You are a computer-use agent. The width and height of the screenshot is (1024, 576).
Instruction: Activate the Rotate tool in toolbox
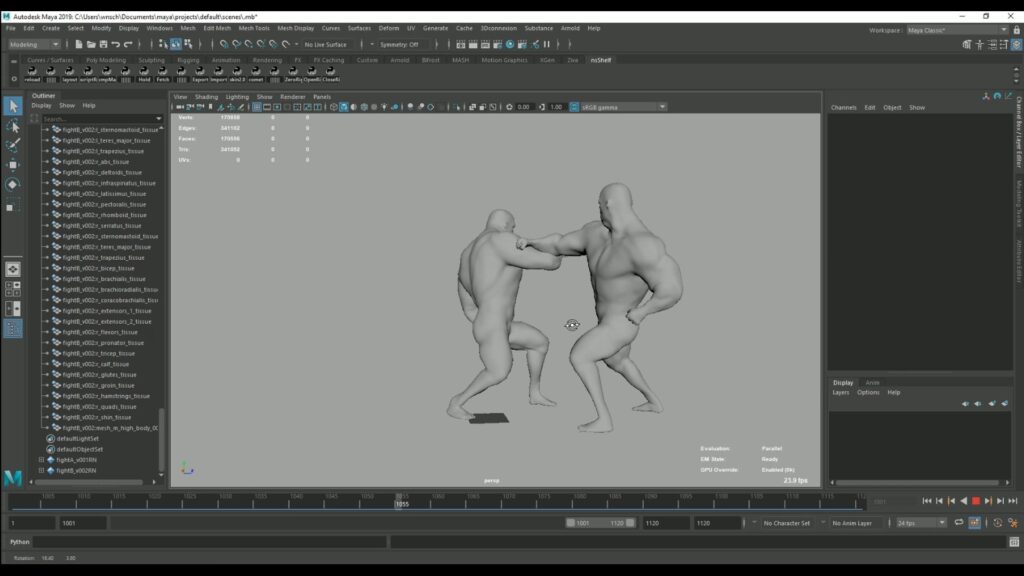pos(13,185)
